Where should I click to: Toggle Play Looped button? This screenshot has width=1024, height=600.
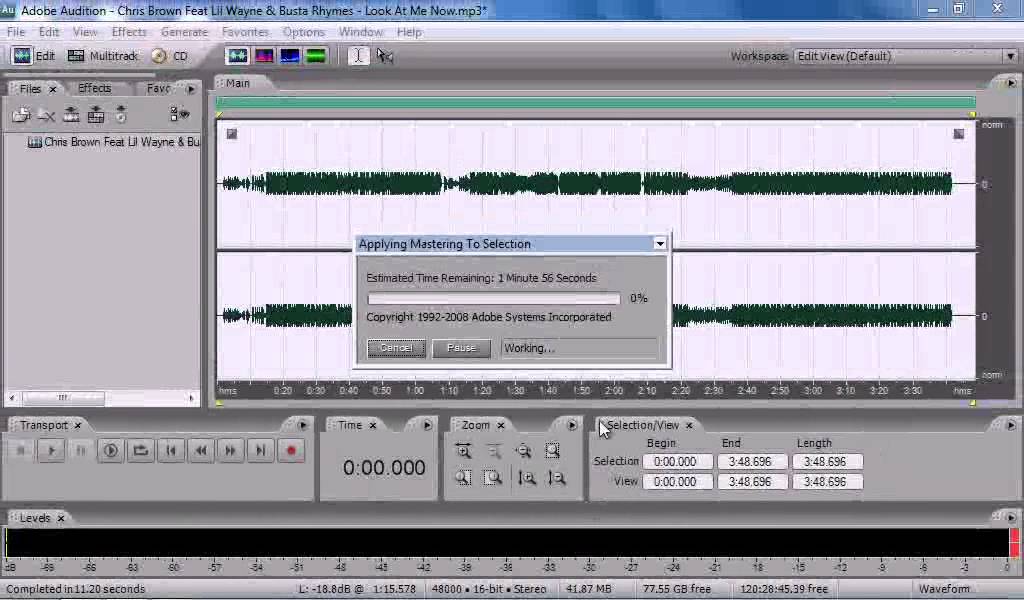click(140, 450)
